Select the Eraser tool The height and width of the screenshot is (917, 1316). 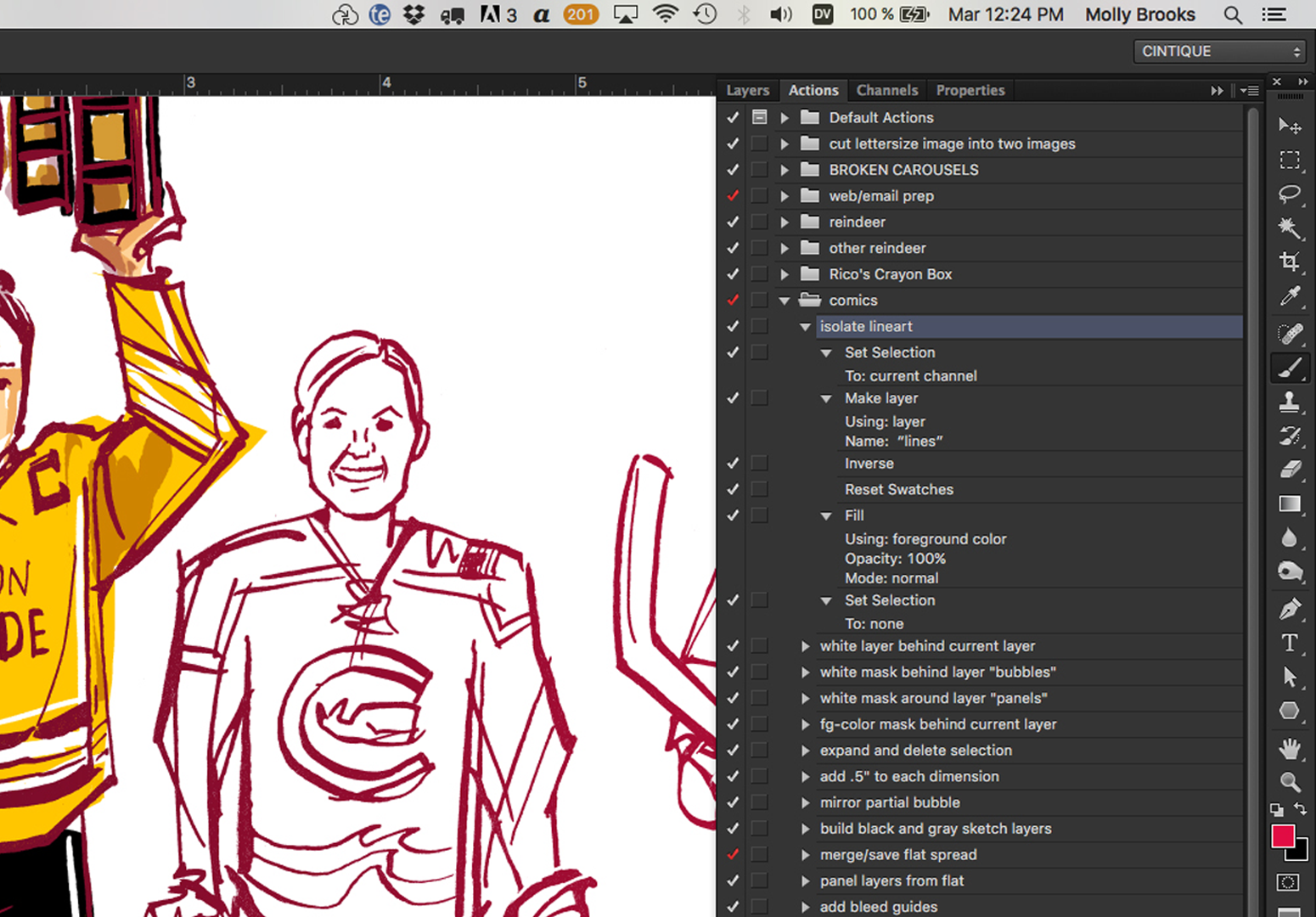[1290, 470]
